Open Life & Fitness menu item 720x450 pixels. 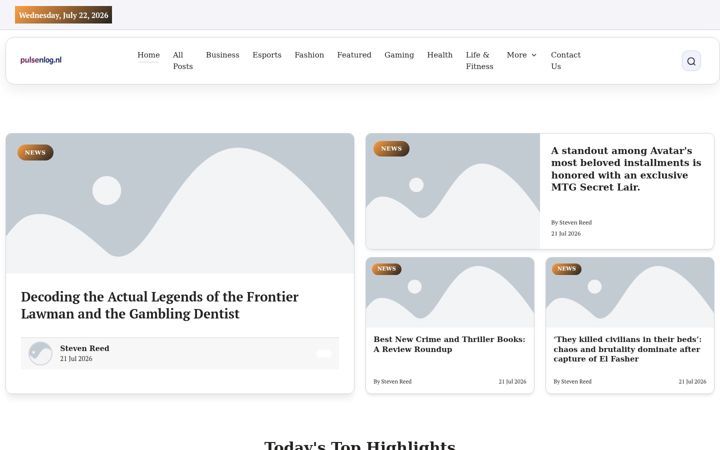[479, 61]
